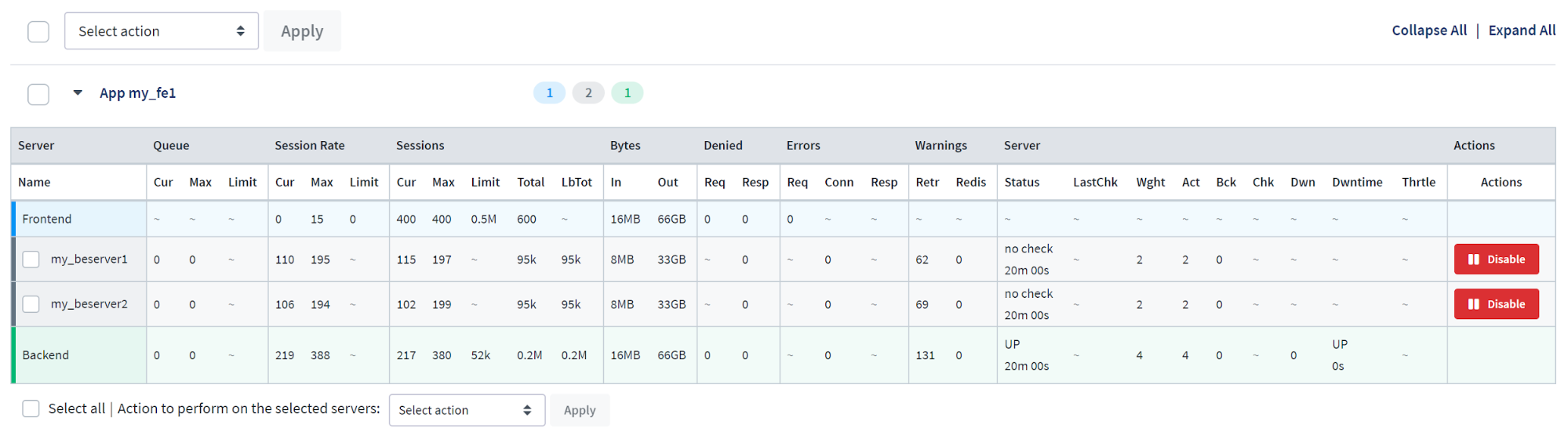The image size is (1568, 439).
Task: Click the blue badge showing 1
Action: (549, 93)
